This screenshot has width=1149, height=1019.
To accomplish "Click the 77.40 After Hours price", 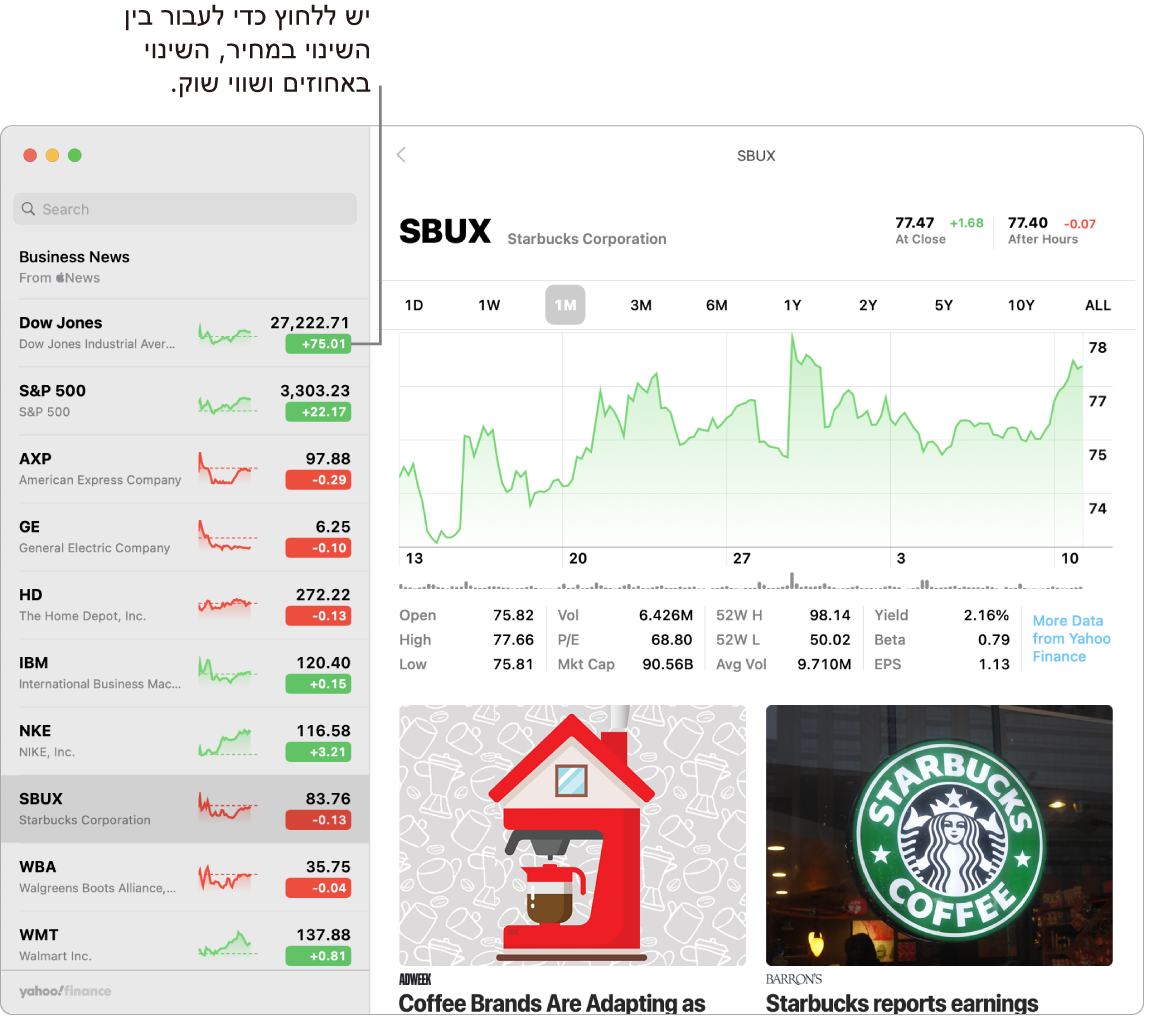I will pyautogui.click(x=1027, y=223).
